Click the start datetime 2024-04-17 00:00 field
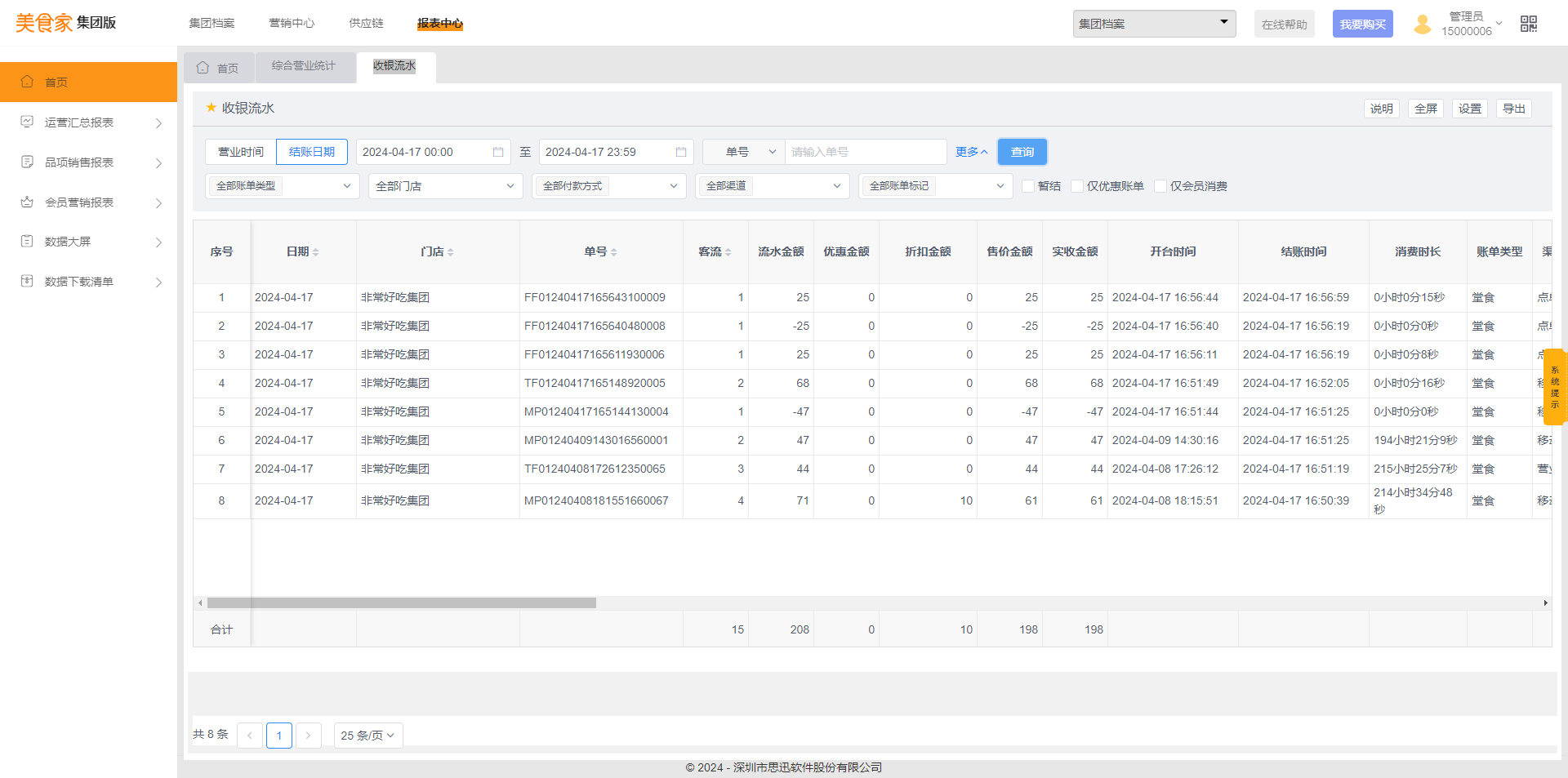The height and width of the screenshot is (778, 1568). pos(434,152)
